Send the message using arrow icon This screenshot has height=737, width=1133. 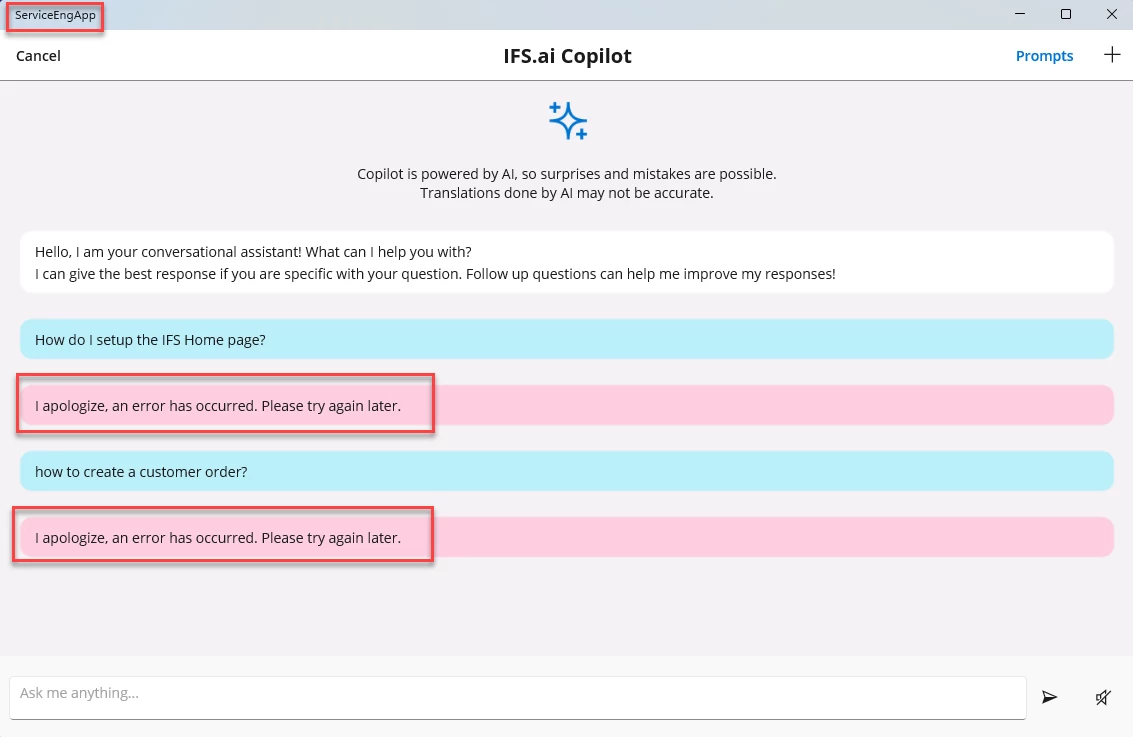1049,697
